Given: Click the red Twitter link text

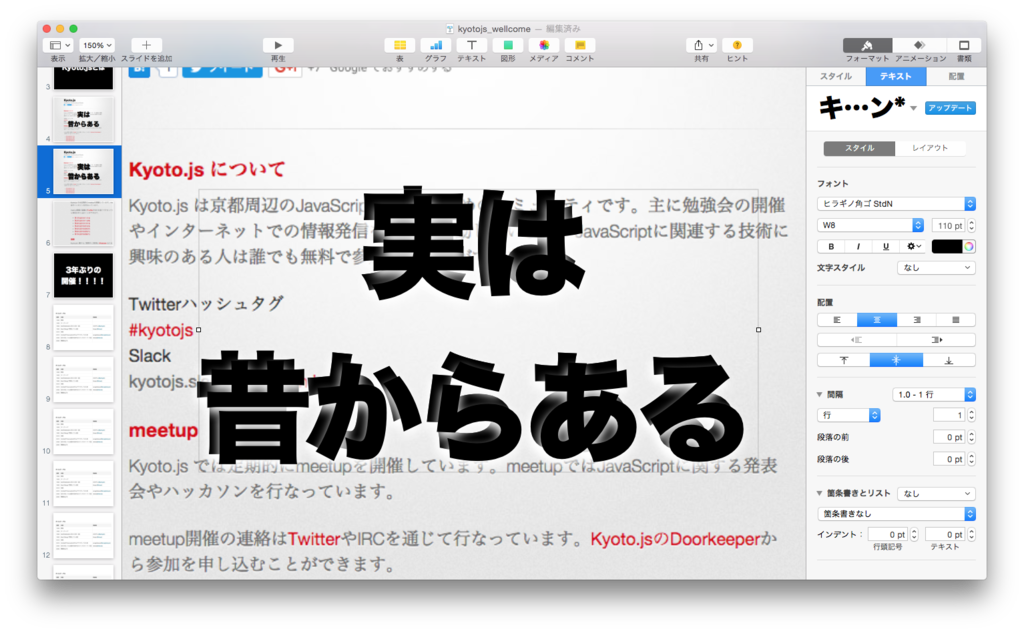Looking at the screenshot, I should pos(314,540).
